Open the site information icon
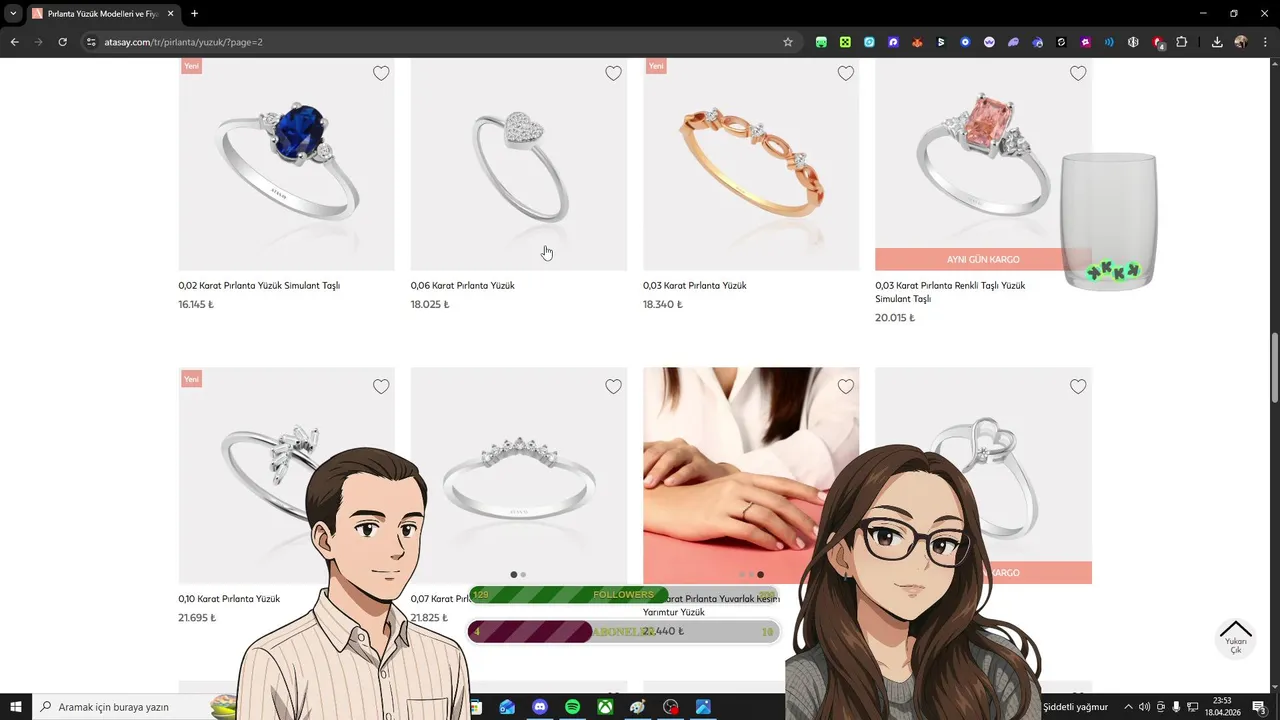 click(91, 42)
